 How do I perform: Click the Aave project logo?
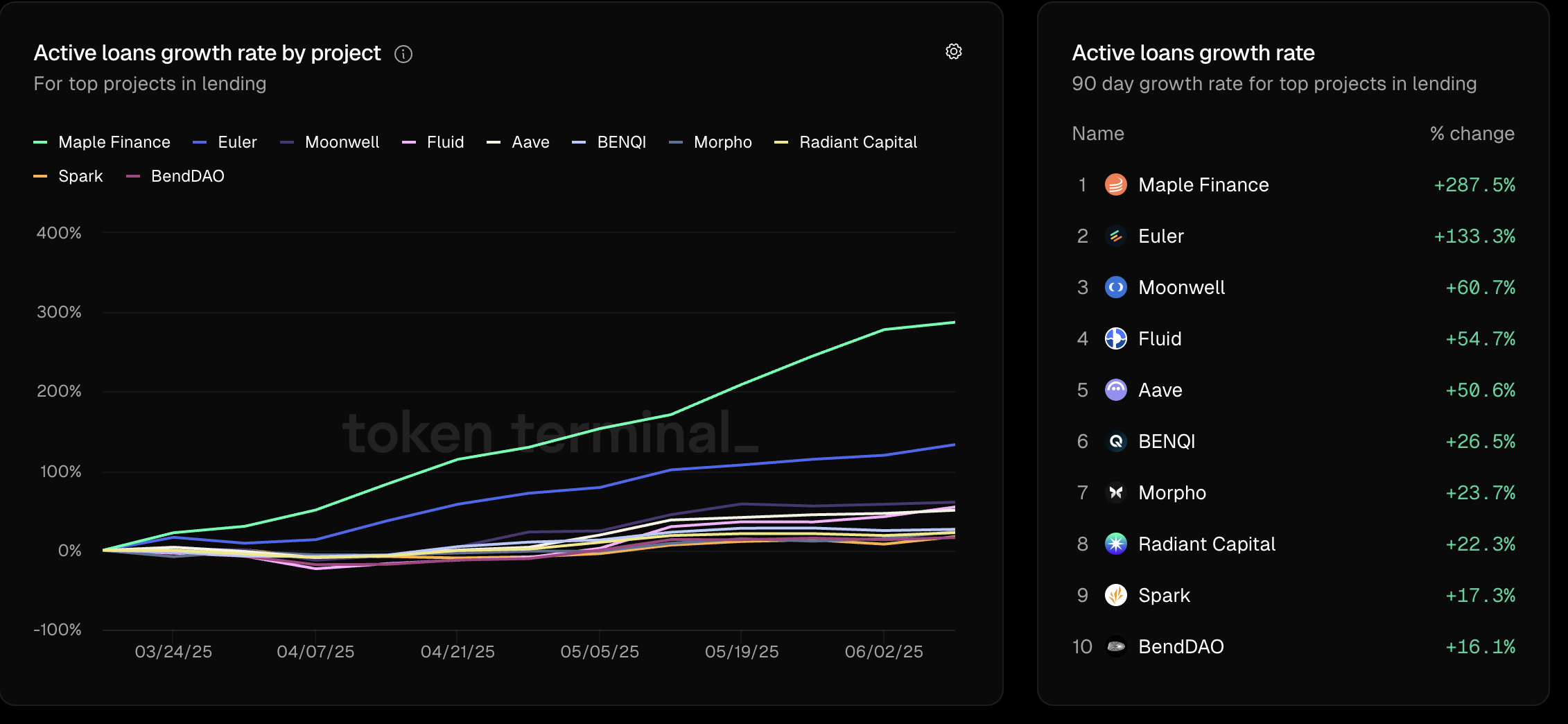1116,390
